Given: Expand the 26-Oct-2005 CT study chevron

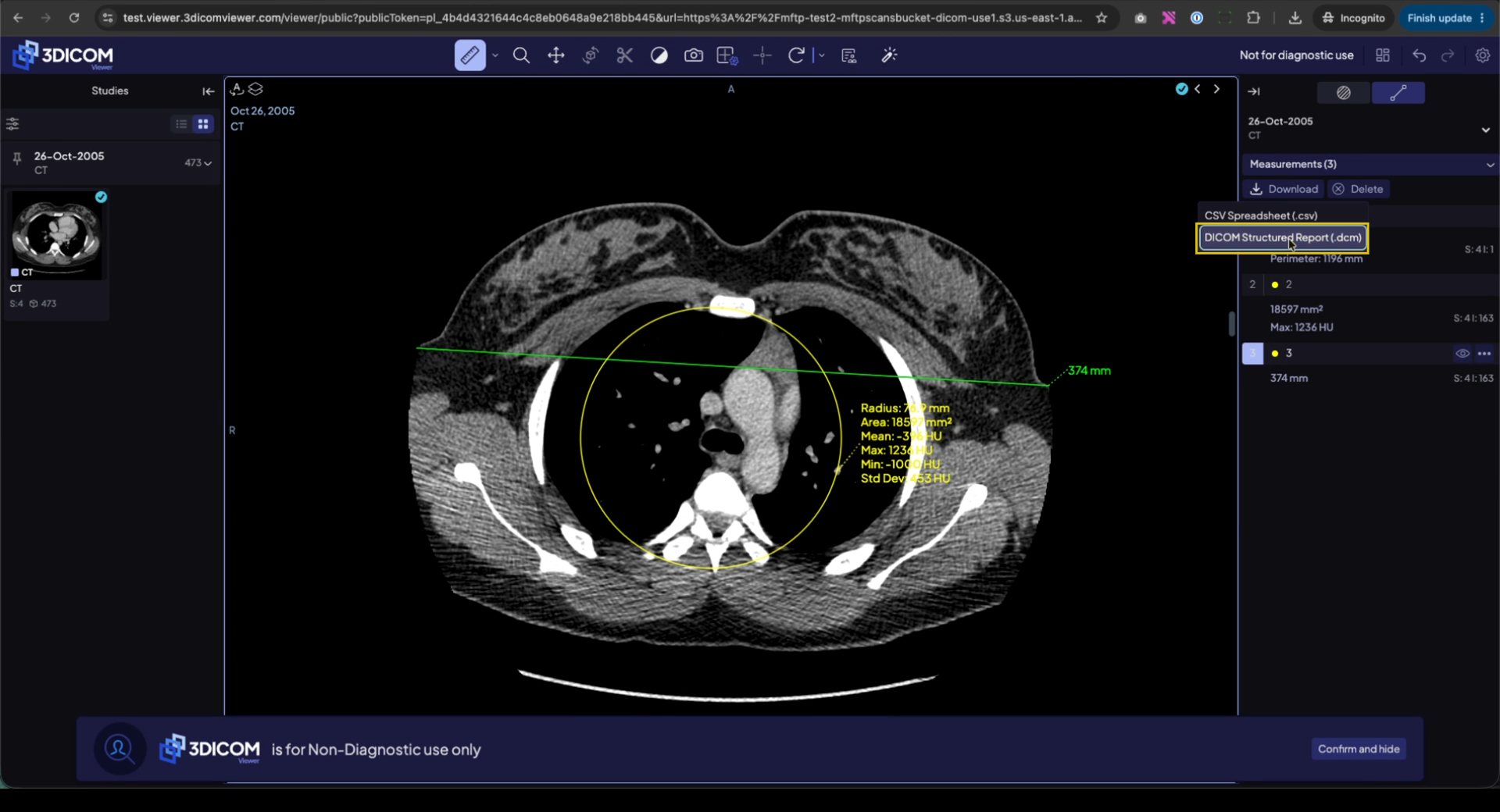Looking at the screenshot, I should 1485,130.
